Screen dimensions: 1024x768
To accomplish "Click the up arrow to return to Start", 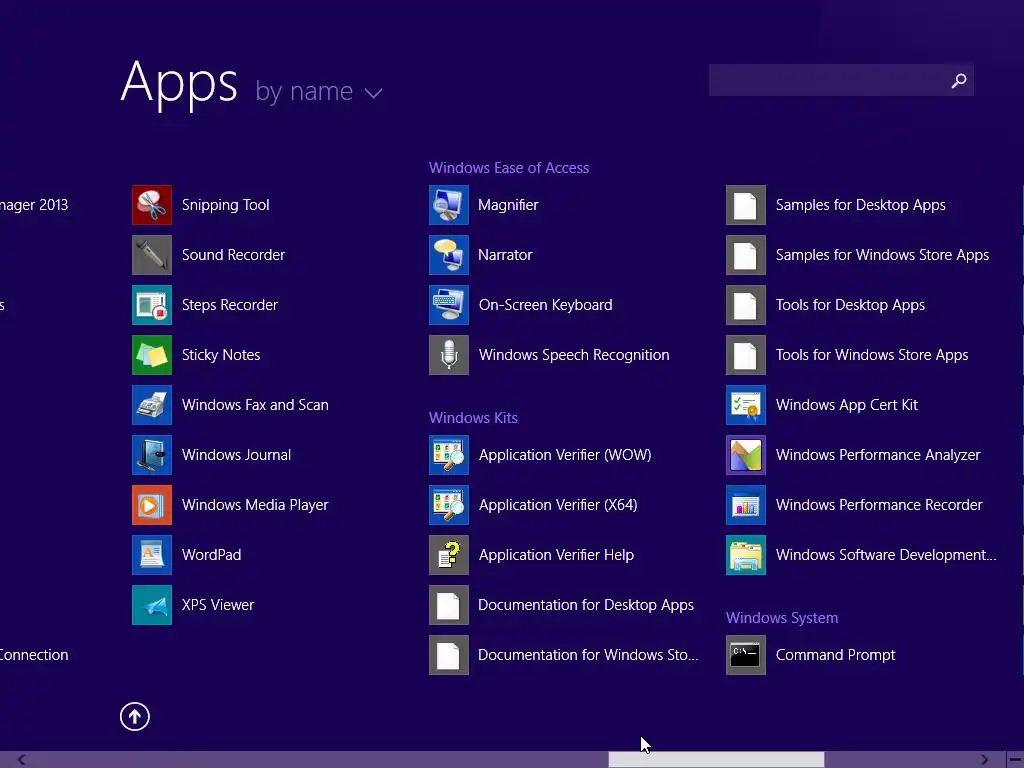I will pyautogui.click(x=135, y=716).
